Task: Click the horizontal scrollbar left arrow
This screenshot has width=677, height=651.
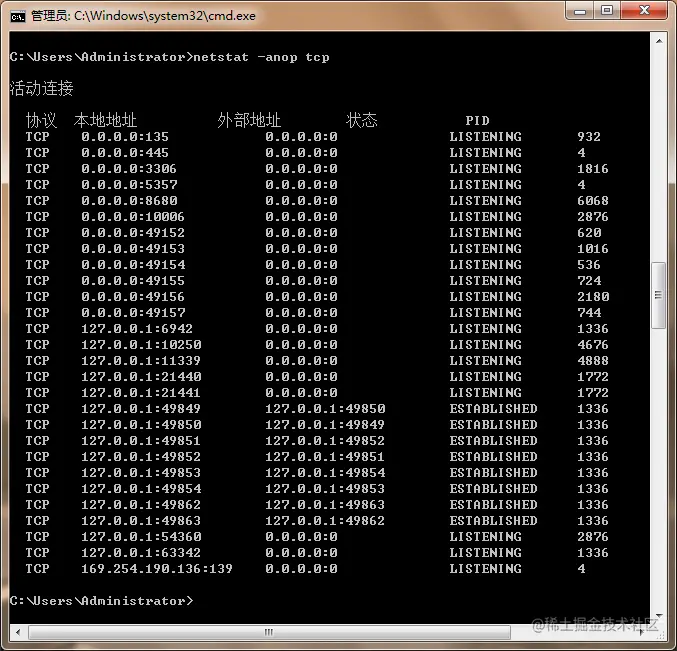Action: tap(18, 632)
